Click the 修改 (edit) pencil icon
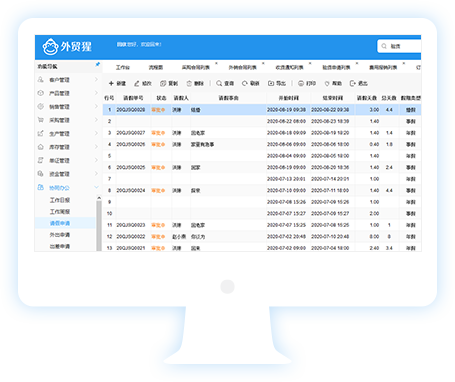The image size is (455, 382). click(137, 83)
